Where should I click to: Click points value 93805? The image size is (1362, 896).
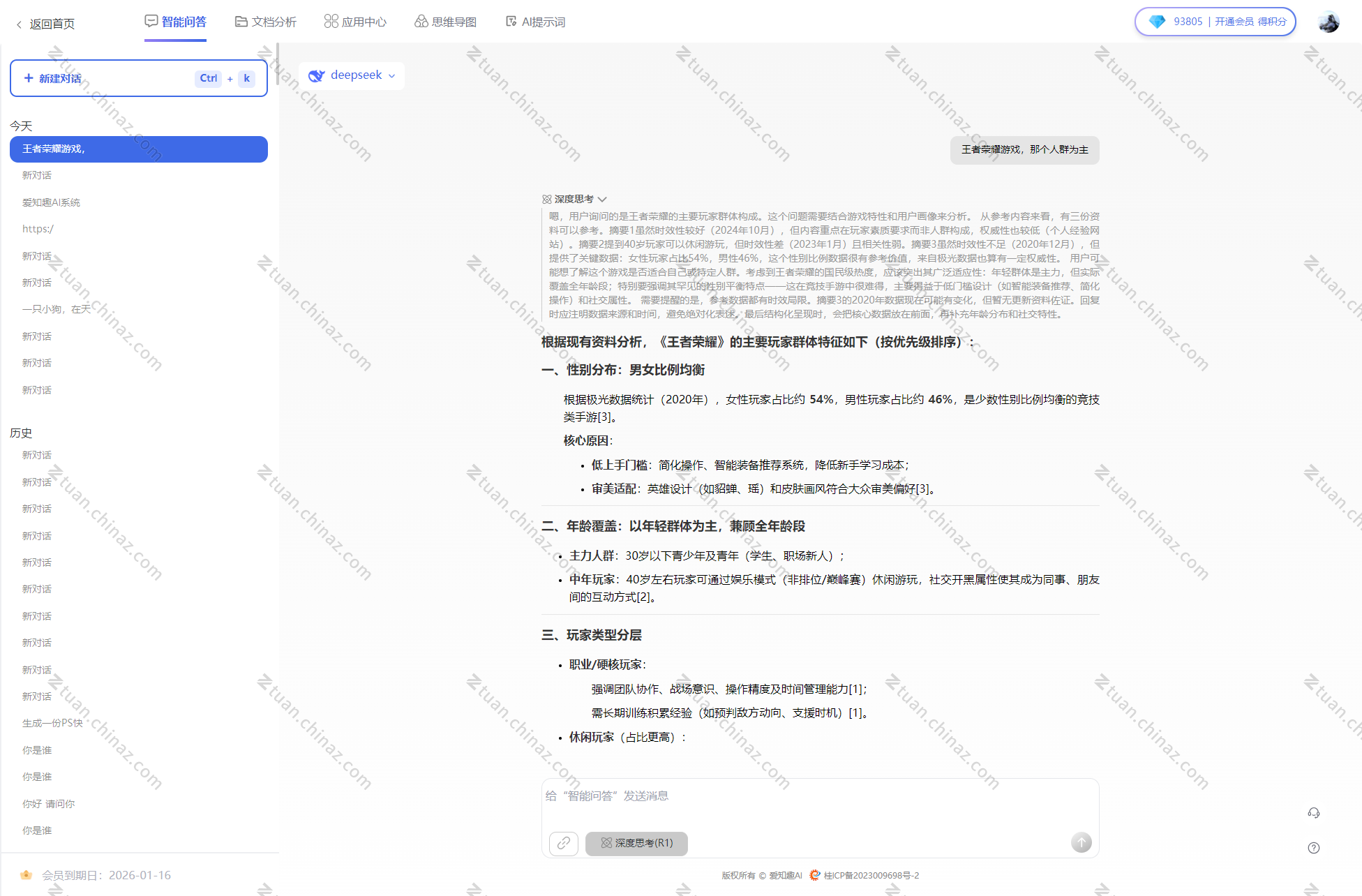pyautogui.click(x=1188, y=22)
